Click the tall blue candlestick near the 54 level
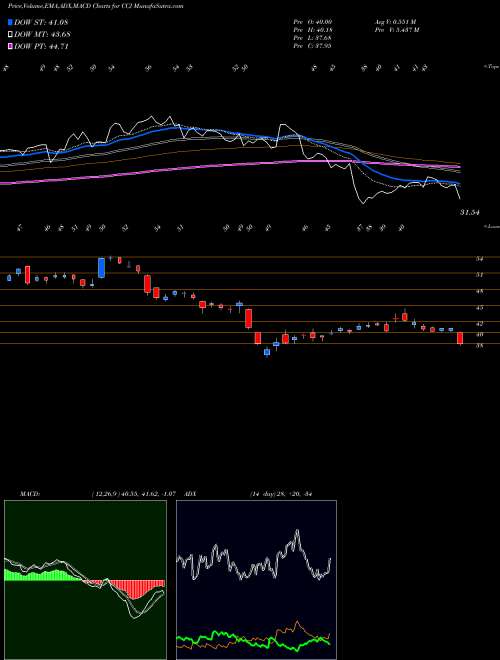This screenshot has width=500, height=660. pos(101,268)
